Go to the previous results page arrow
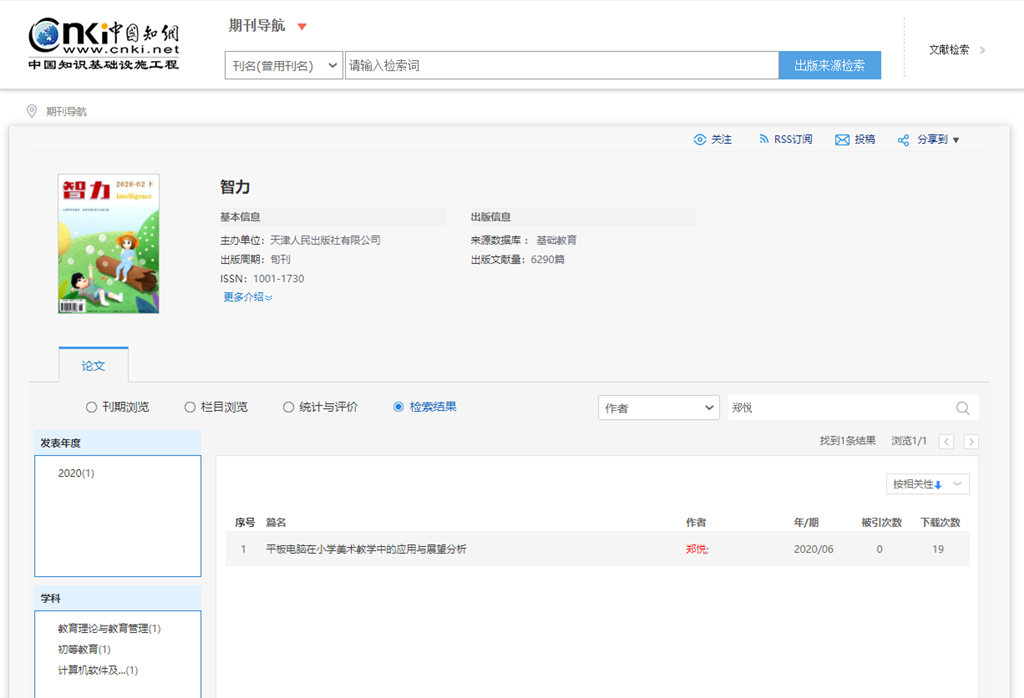 tap(946, 441)
